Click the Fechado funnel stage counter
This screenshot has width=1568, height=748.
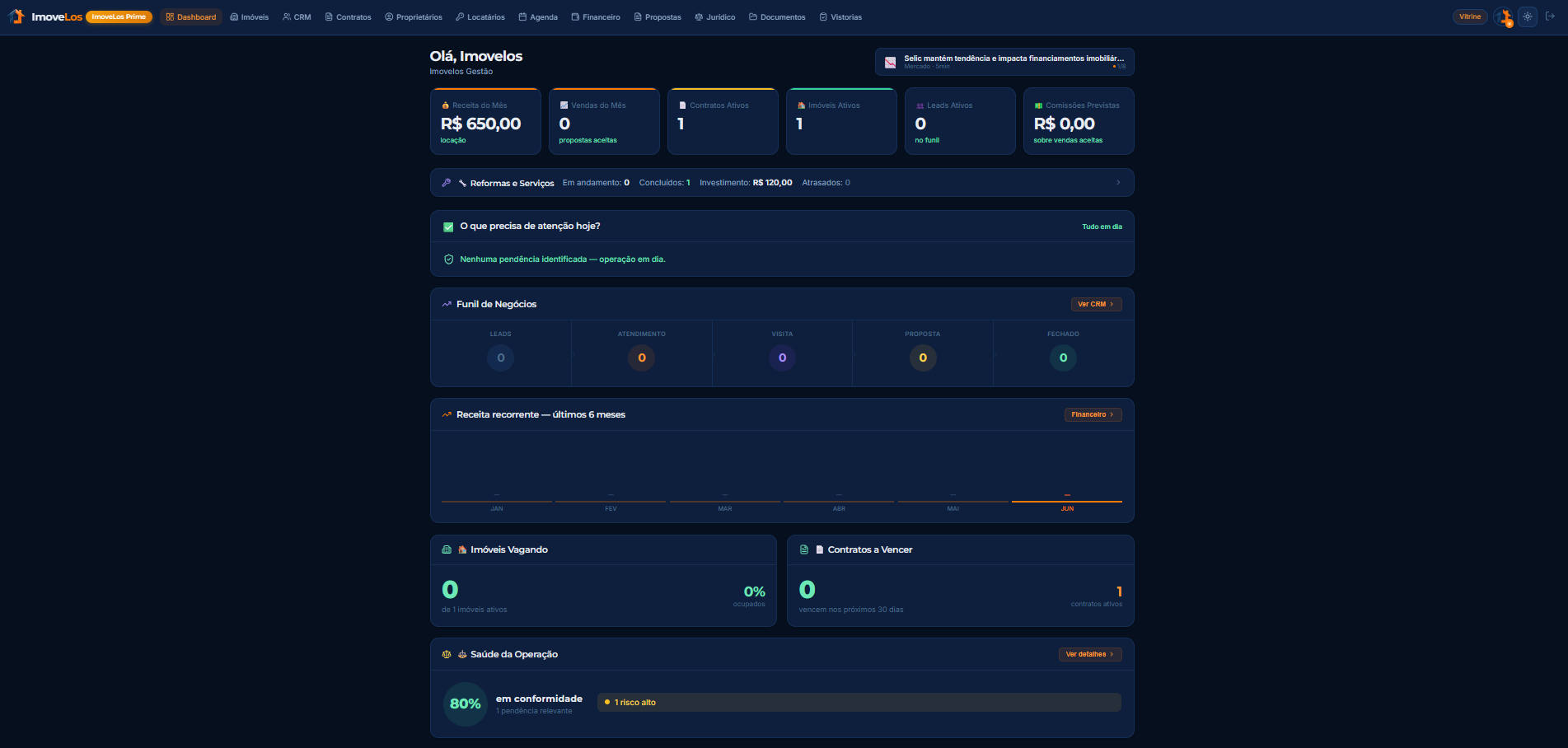1063,358
